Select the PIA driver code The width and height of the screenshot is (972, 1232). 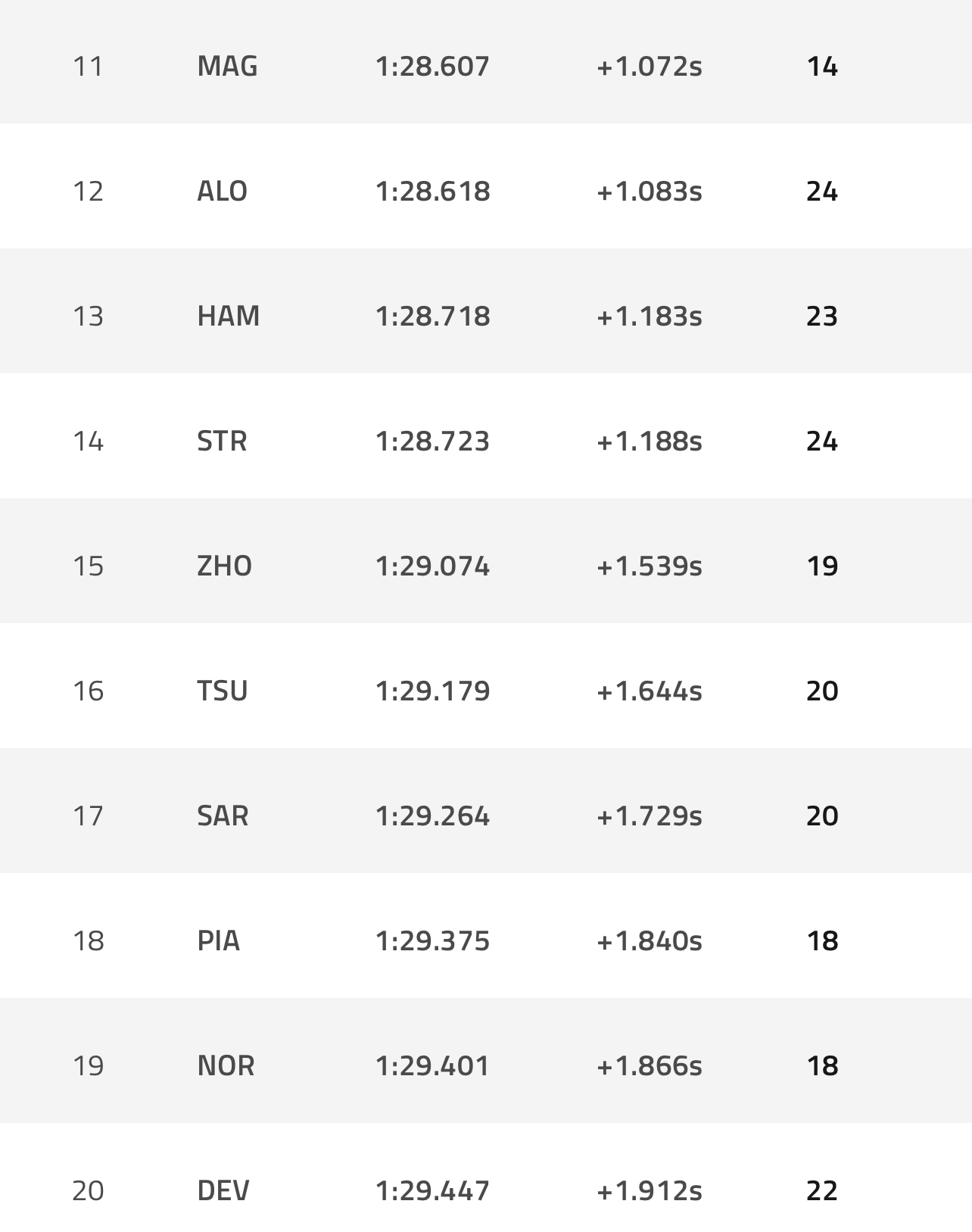218,941
